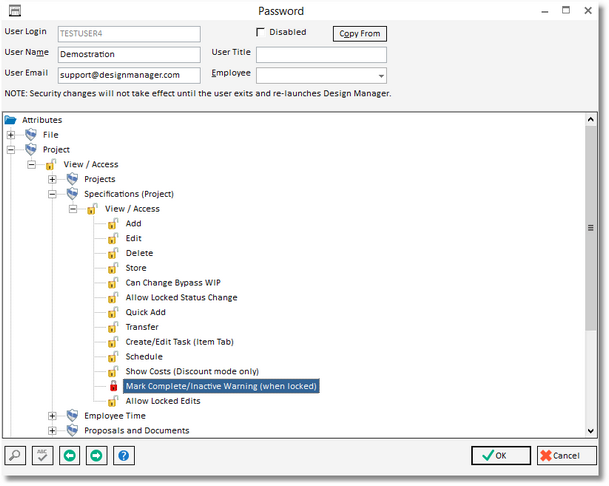Check the Disabled checkbox
Image resolution: width=609 pixels, height=486 pixels.
260,32
